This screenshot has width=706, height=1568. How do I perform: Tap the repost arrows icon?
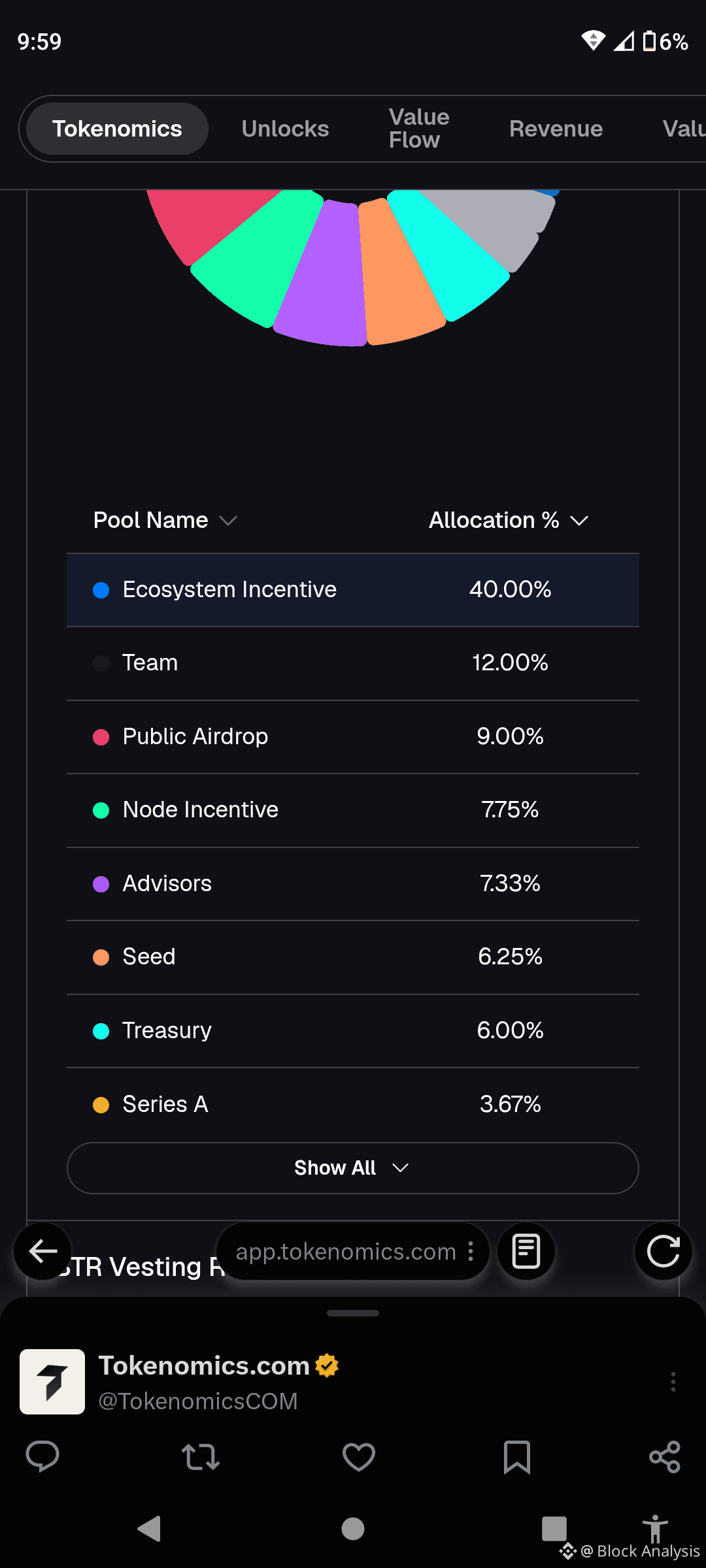coord(201,1457)
